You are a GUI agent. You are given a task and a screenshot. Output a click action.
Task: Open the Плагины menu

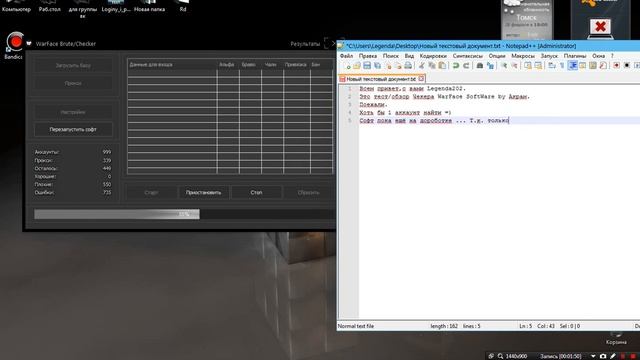(x=575, y=56)
